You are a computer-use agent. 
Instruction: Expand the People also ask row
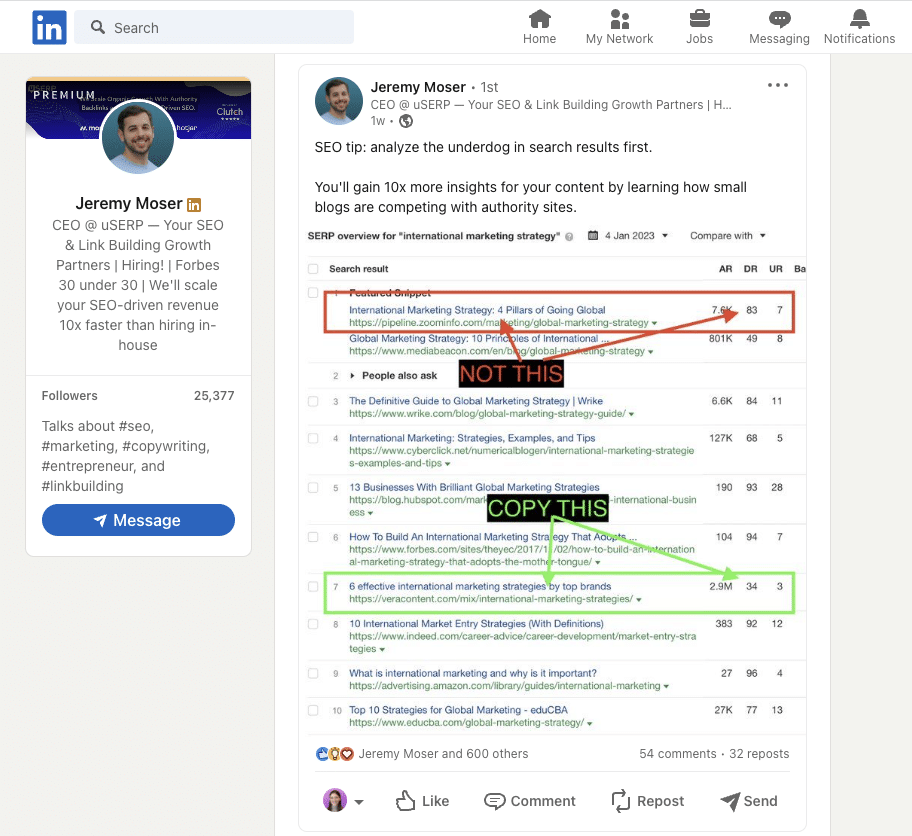[x=352, y=376]
